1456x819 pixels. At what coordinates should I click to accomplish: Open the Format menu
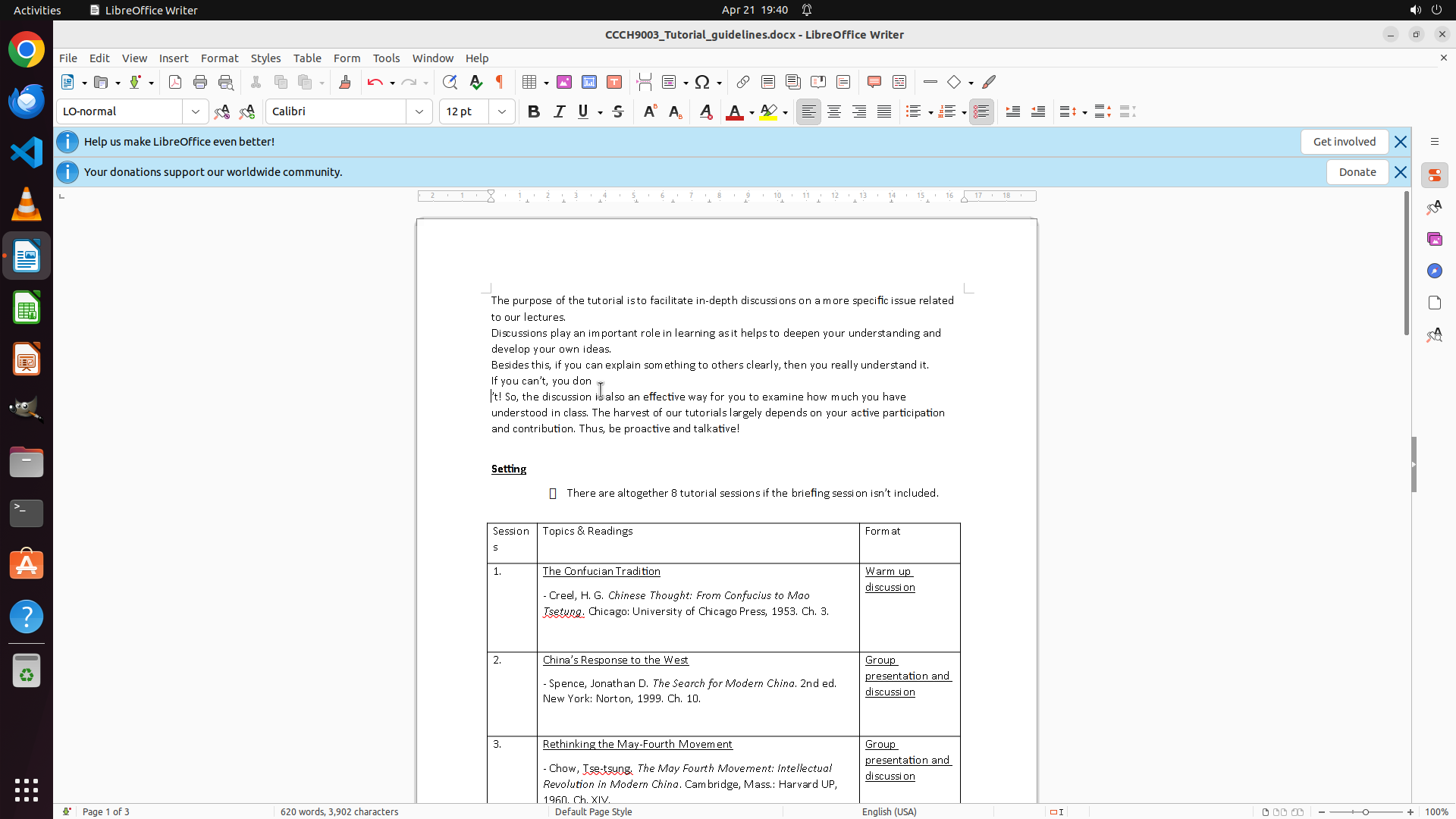pyautogui.click(x=219, y=58)
